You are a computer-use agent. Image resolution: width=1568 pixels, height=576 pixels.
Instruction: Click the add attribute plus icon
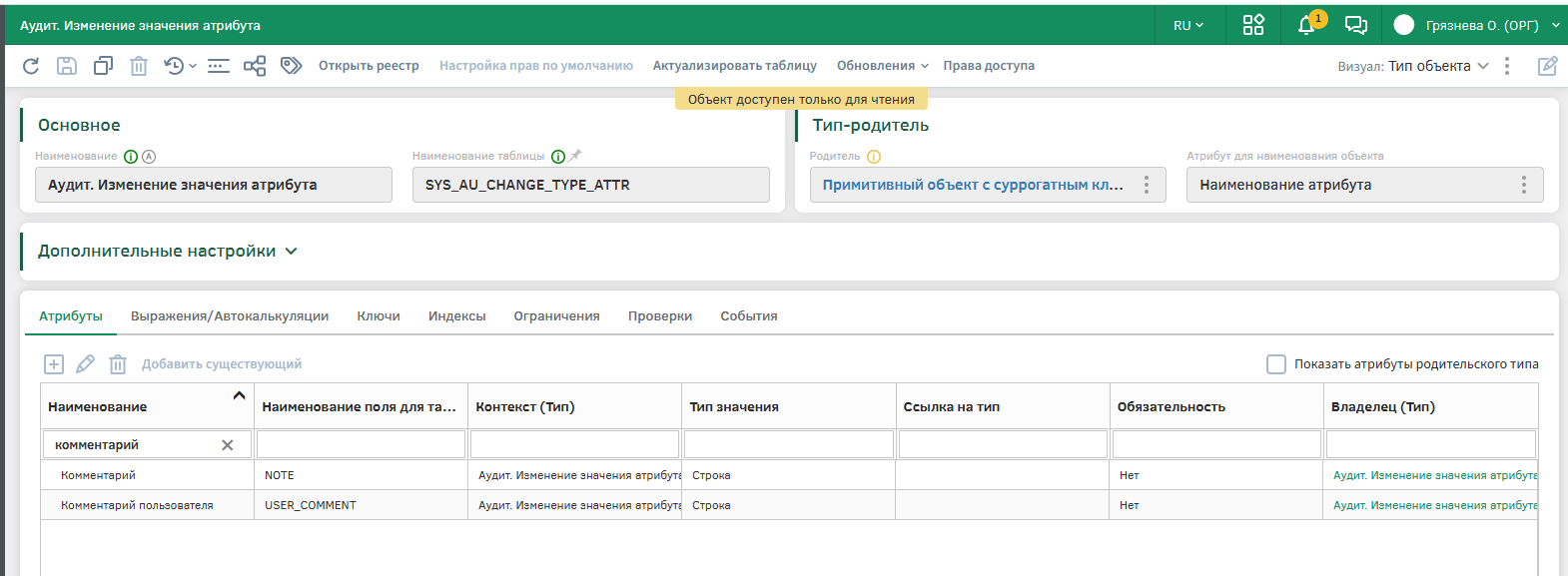coord(54,364)
